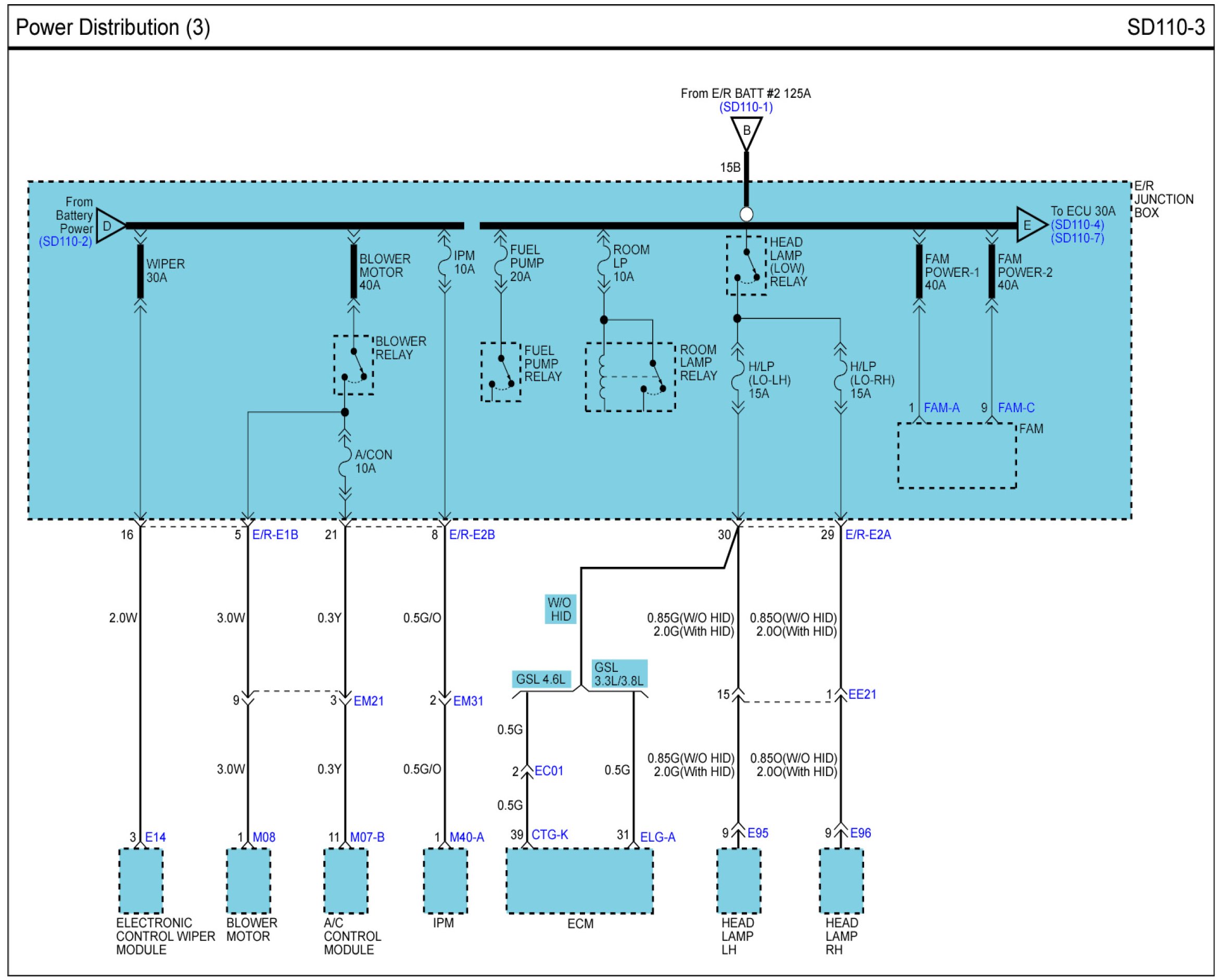The width and height of the screenshot is (1218, 980).
Task: Click the triangle connector symbol E
Action: click(x=1029, y=225)
